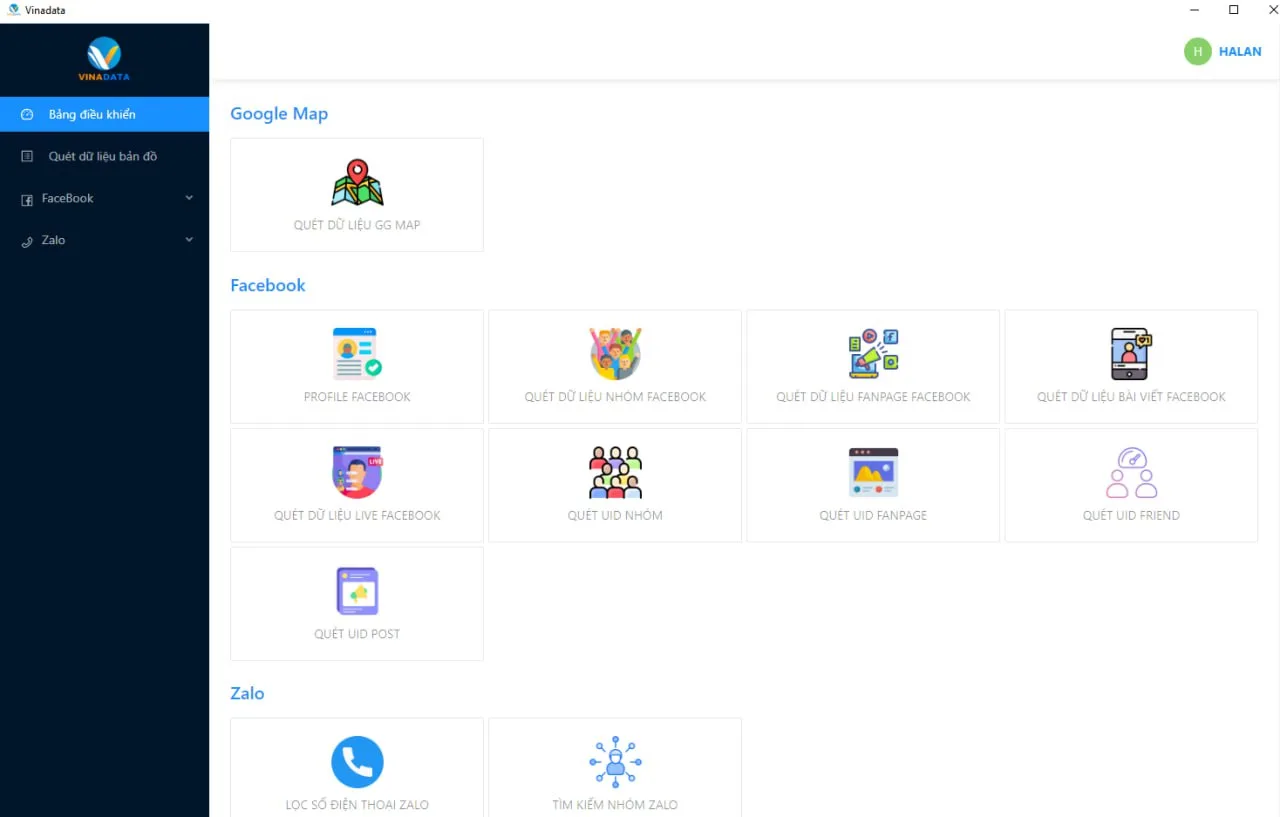Select Bảng điều khiển in the sidebar
The image size is (1280, 817).
[x=92, y=114]
